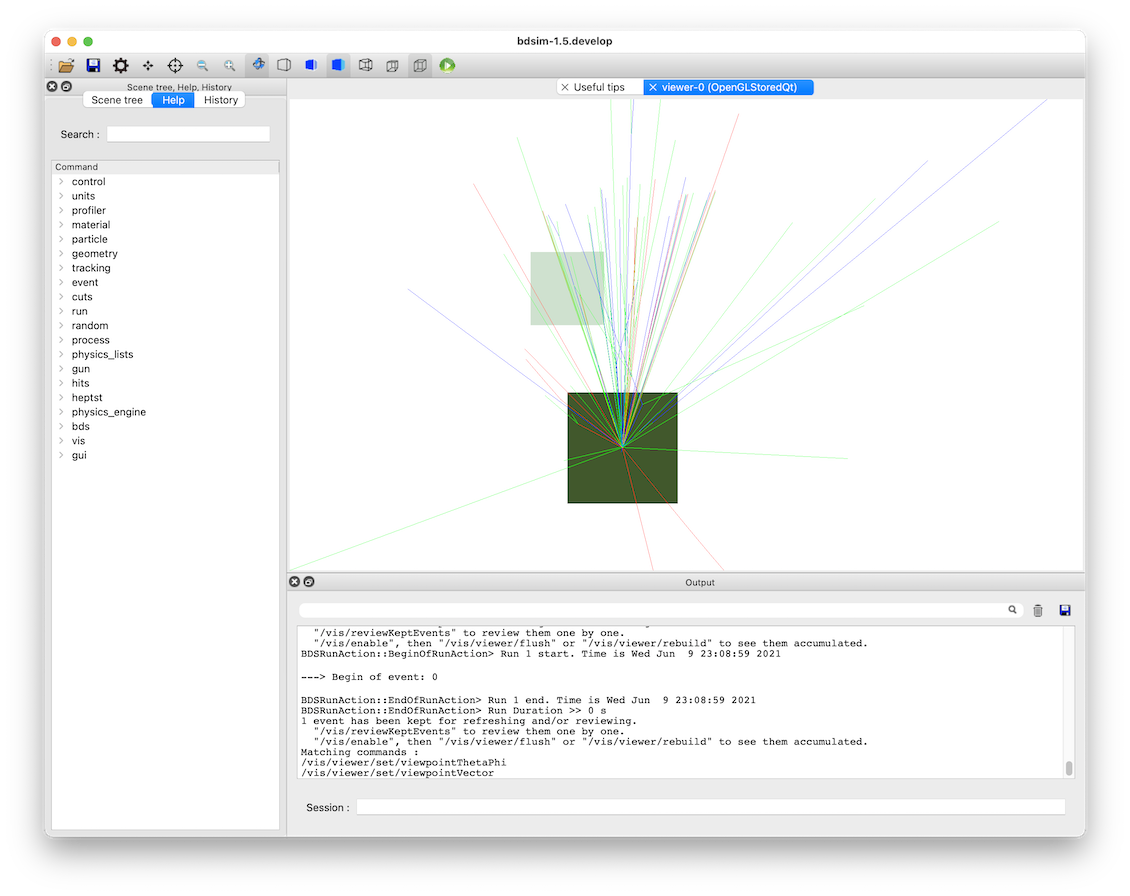Clear output with trash icon

(x=1038, y=611)
